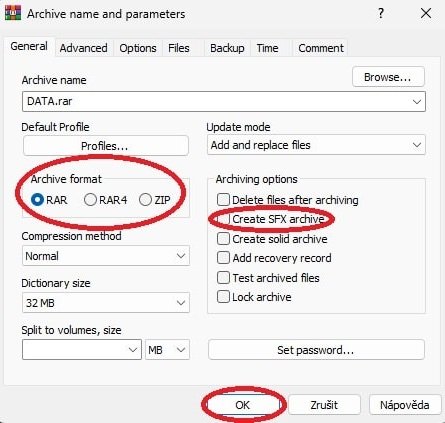This screenshot has height=423, width=445.
Task: Check the Create SFX archive option
Action: tap(223, 219)
